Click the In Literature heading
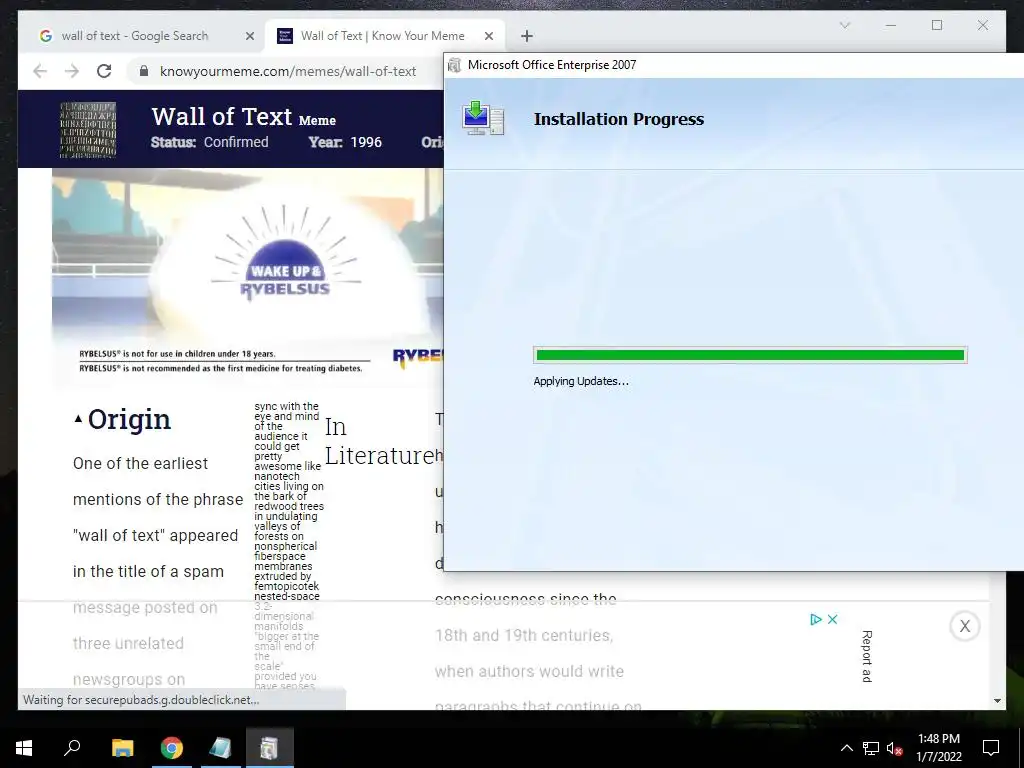The width and height of the screenshot is (1024, 768). tap(379, 441)
